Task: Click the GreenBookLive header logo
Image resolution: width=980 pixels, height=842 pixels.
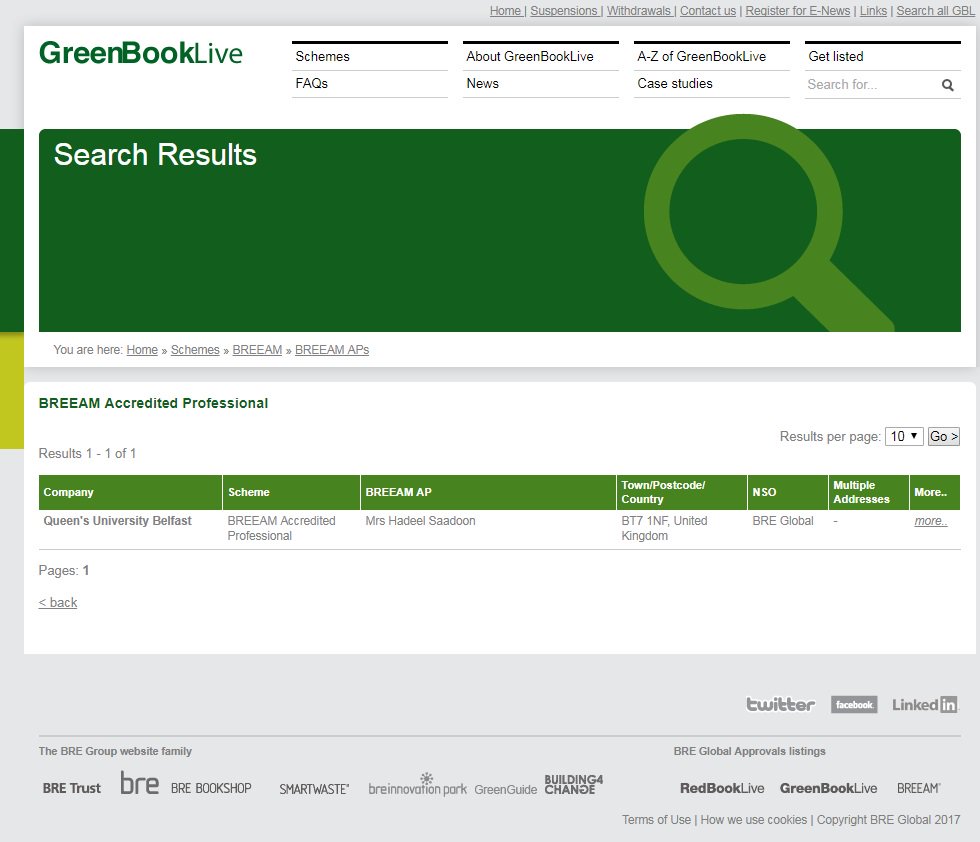Action: 141,53
